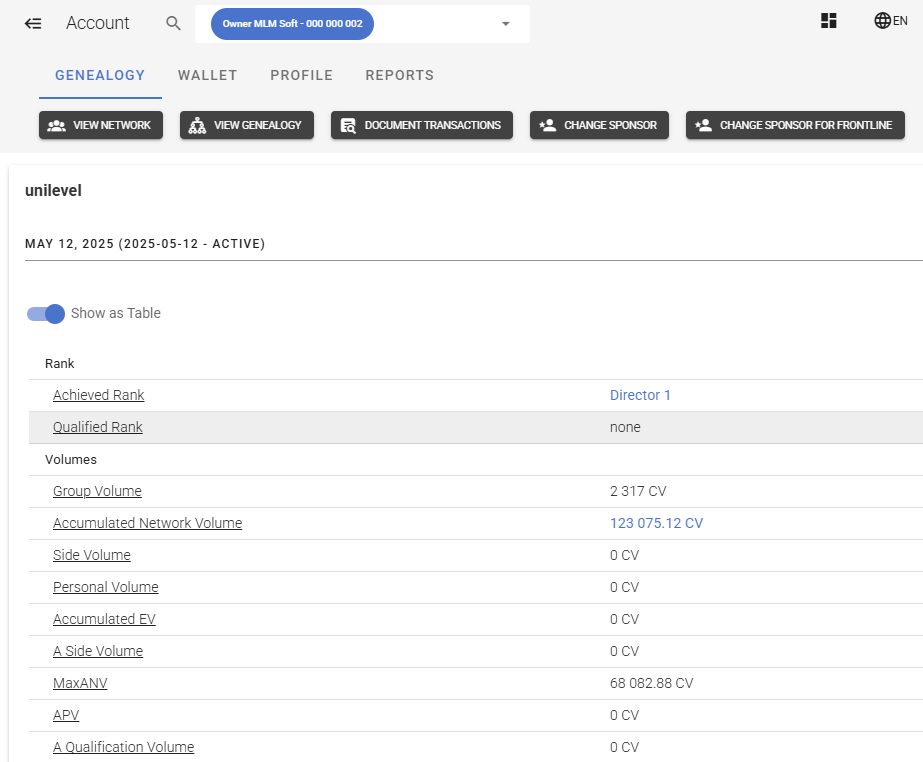Switch to the Wallet tab
Image resolution: width=923 pixels, height=762 pixels.
(207, 75)
